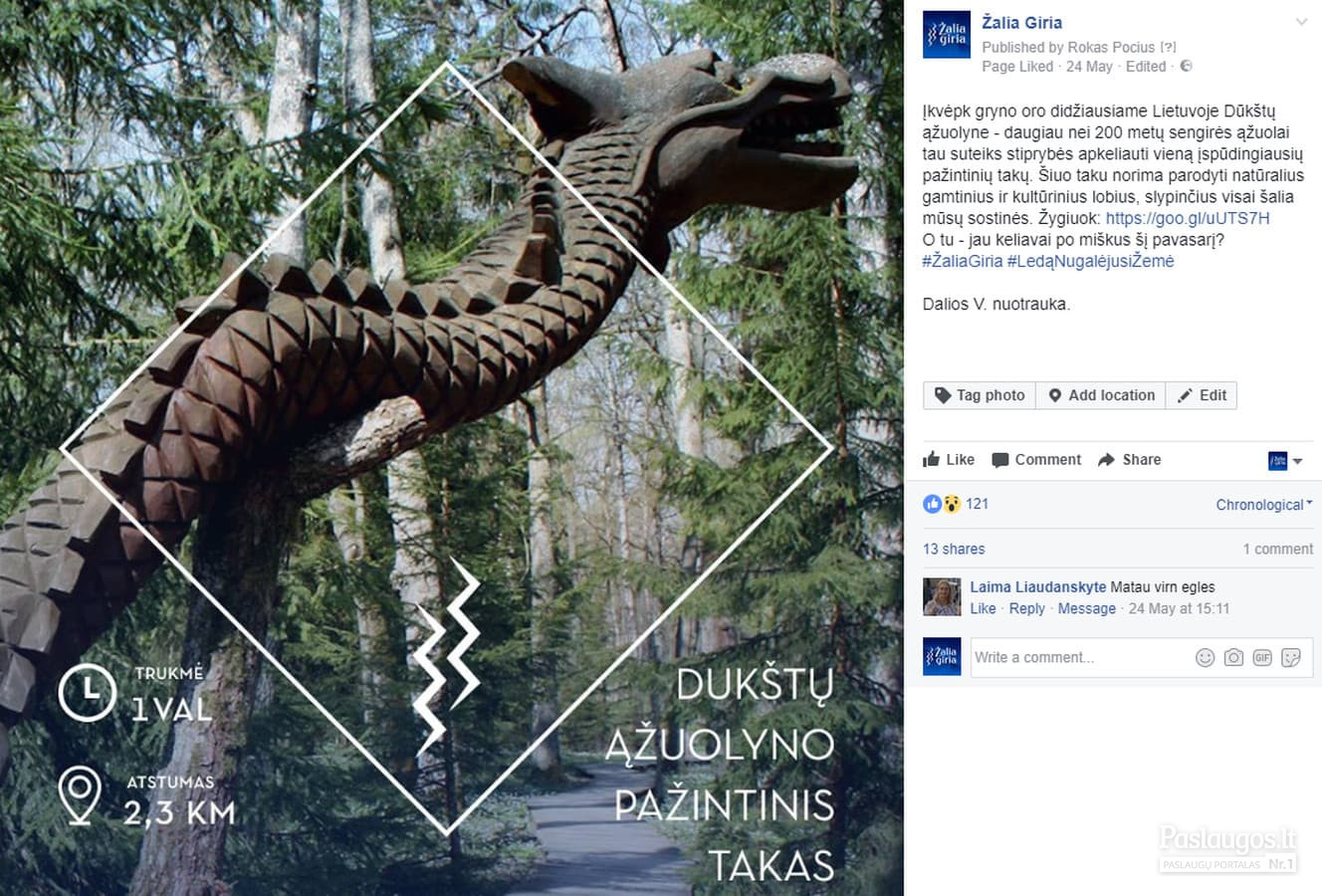The width and height of the screenshot is (1322, 896).
Task: Click the emoji icon in comment box
Action: click(1205, 658)
